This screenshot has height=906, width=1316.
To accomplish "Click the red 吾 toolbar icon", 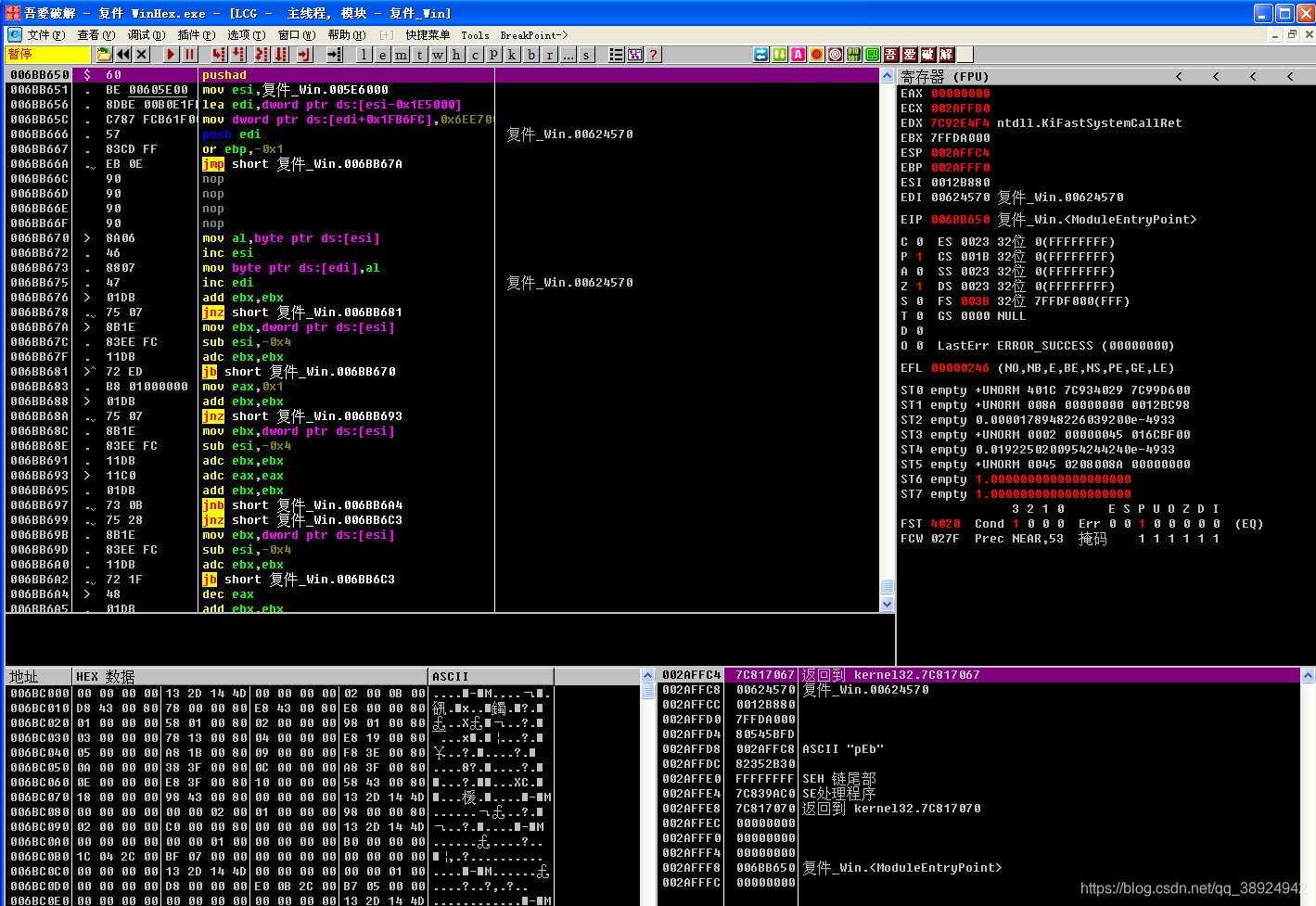I will (891, 55).
